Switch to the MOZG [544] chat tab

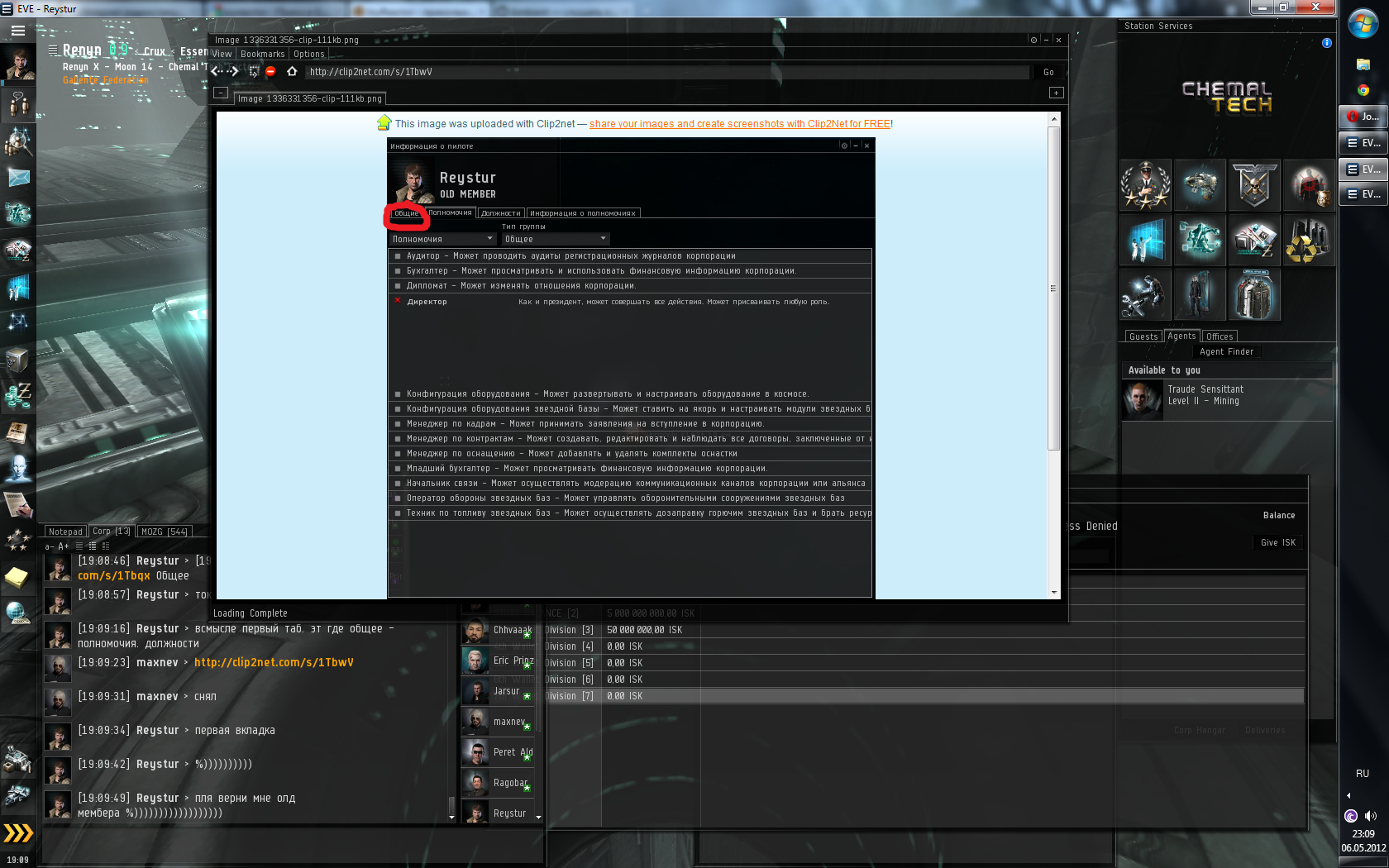click(x=165, y=532)
